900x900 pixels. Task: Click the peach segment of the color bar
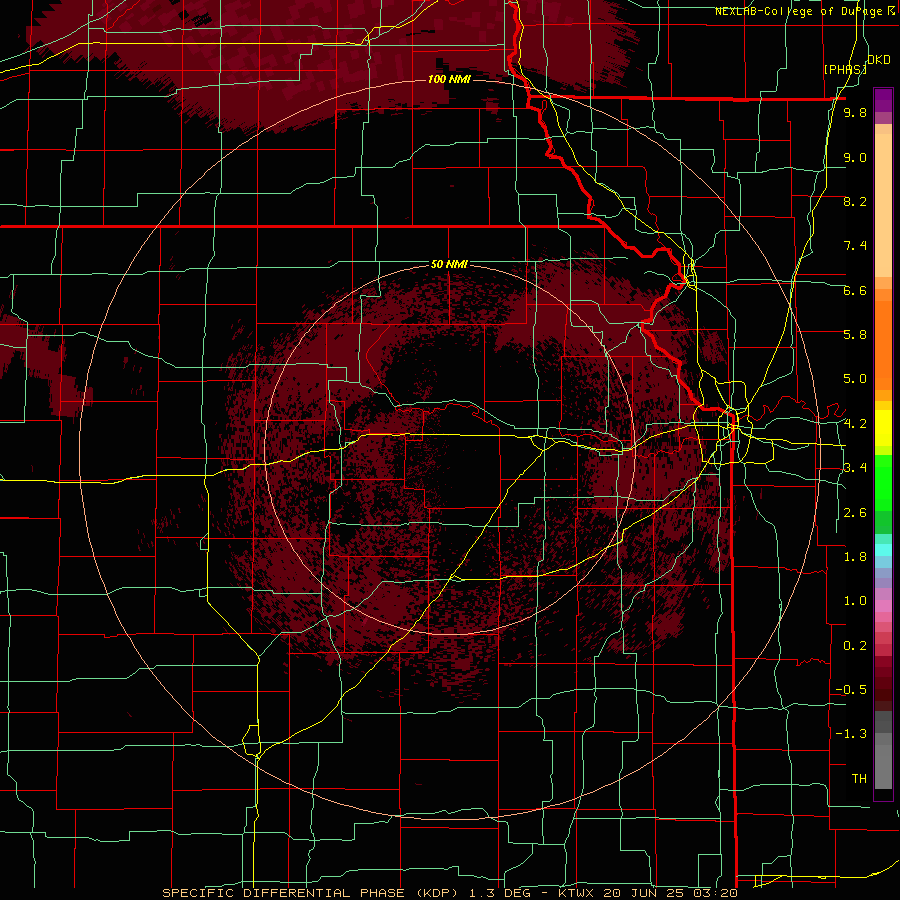(x=883, y=207)
